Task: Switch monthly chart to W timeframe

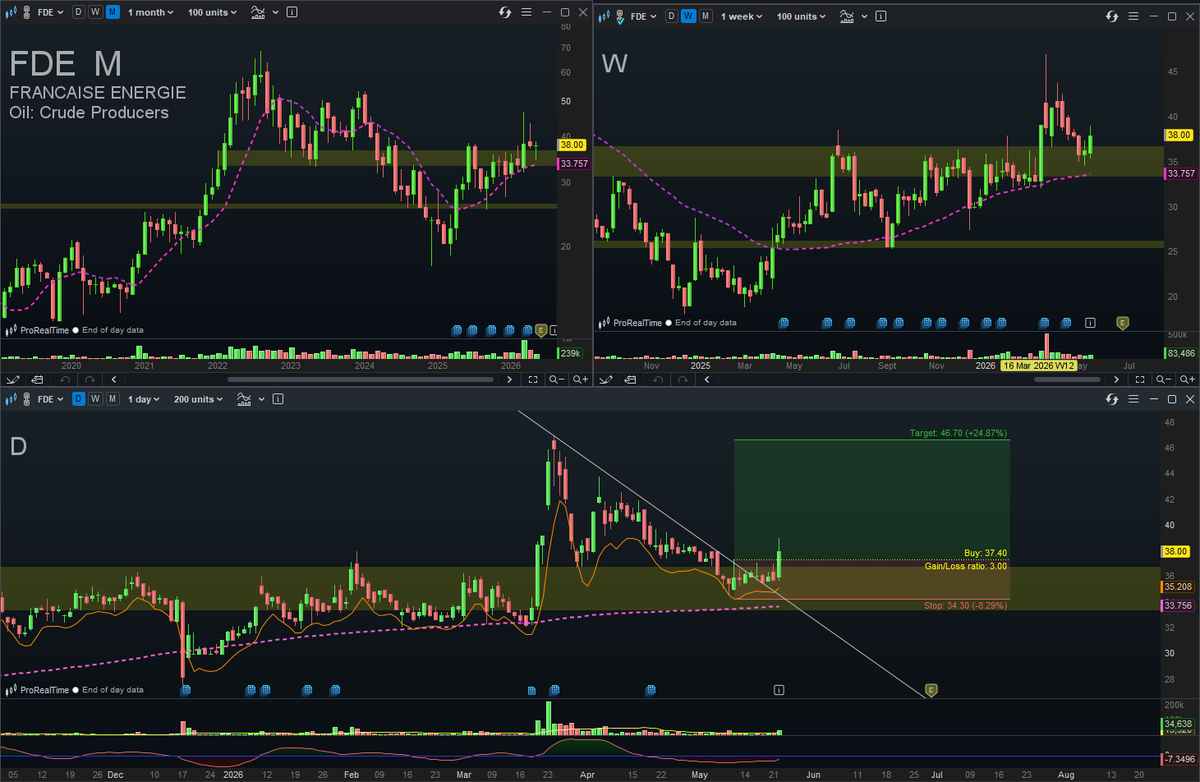Action: click(95, 14)
